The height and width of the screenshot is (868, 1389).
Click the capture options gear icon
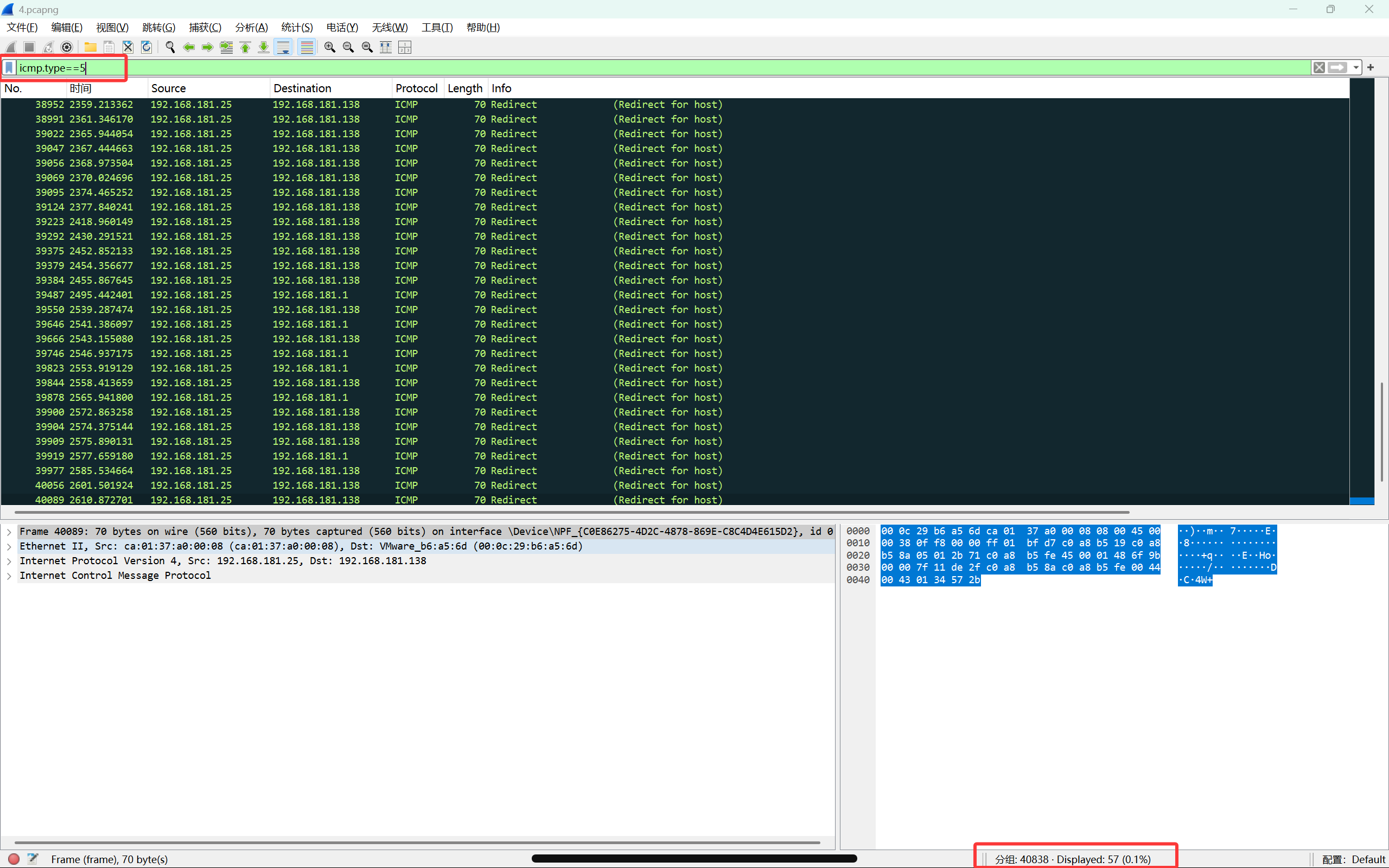coord(67,47)
